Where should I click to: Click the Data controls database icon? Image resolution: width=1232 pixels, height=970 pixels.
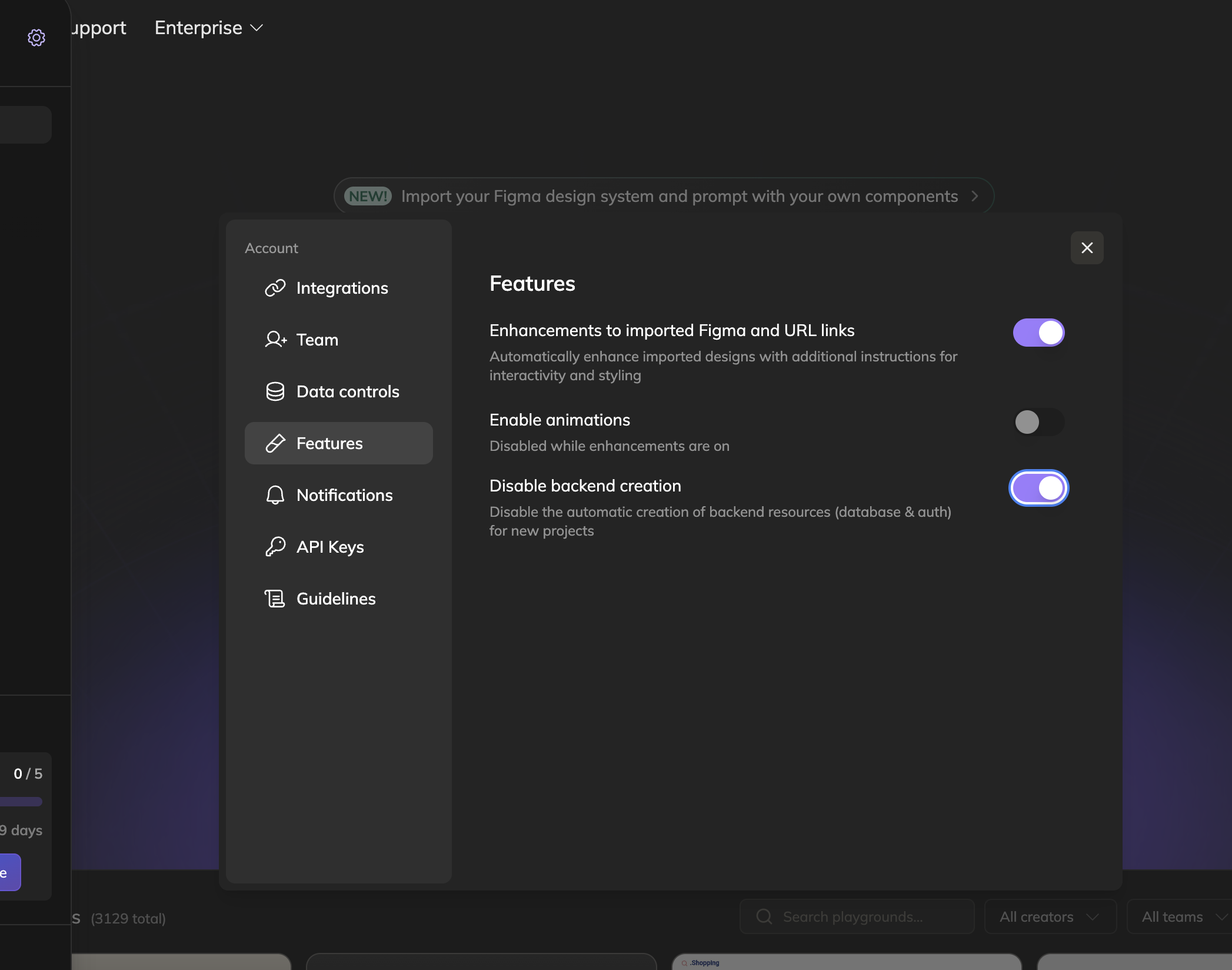coord(275,391)
